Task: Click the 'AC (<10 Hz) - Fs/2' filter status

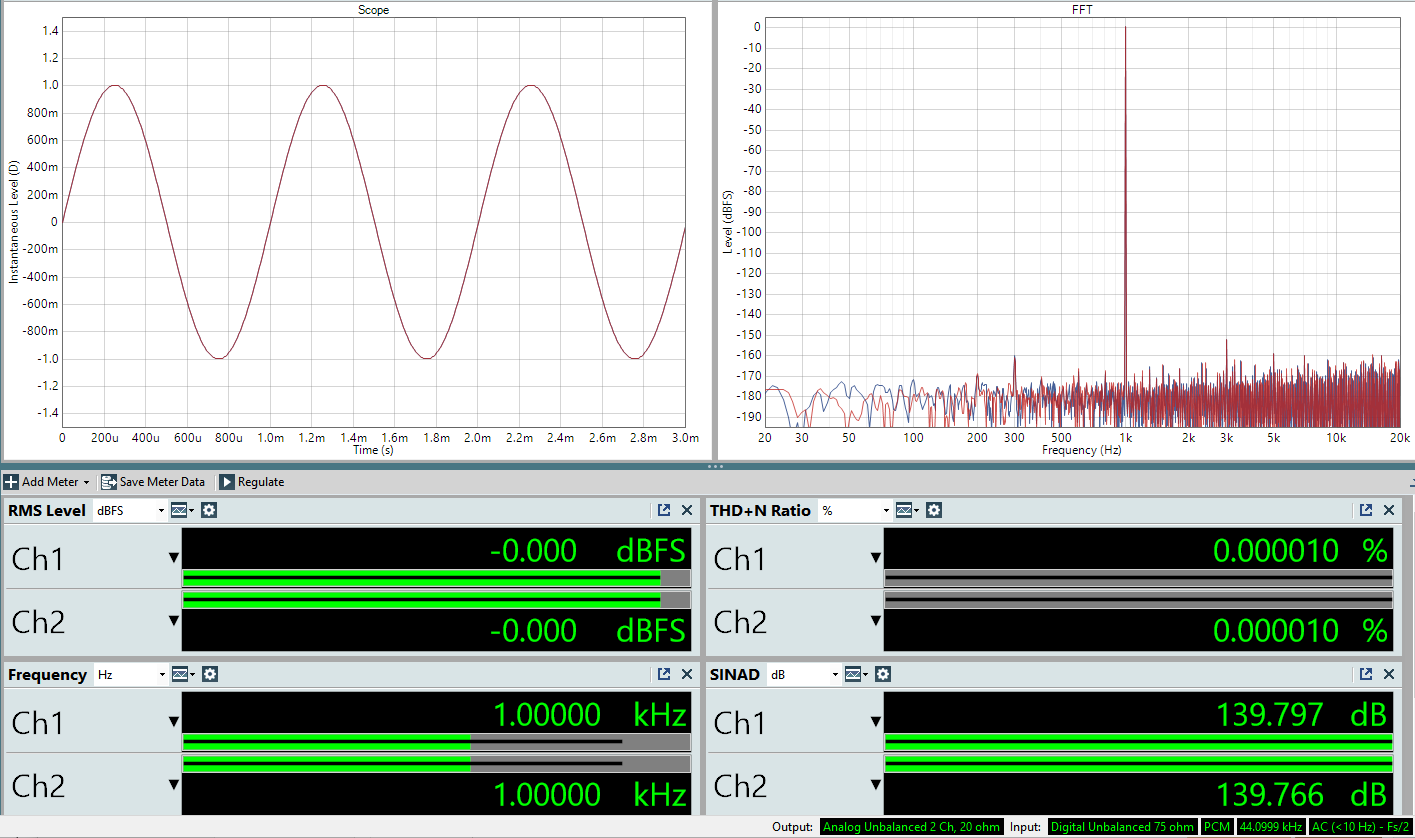Action: click(1360, 827)
